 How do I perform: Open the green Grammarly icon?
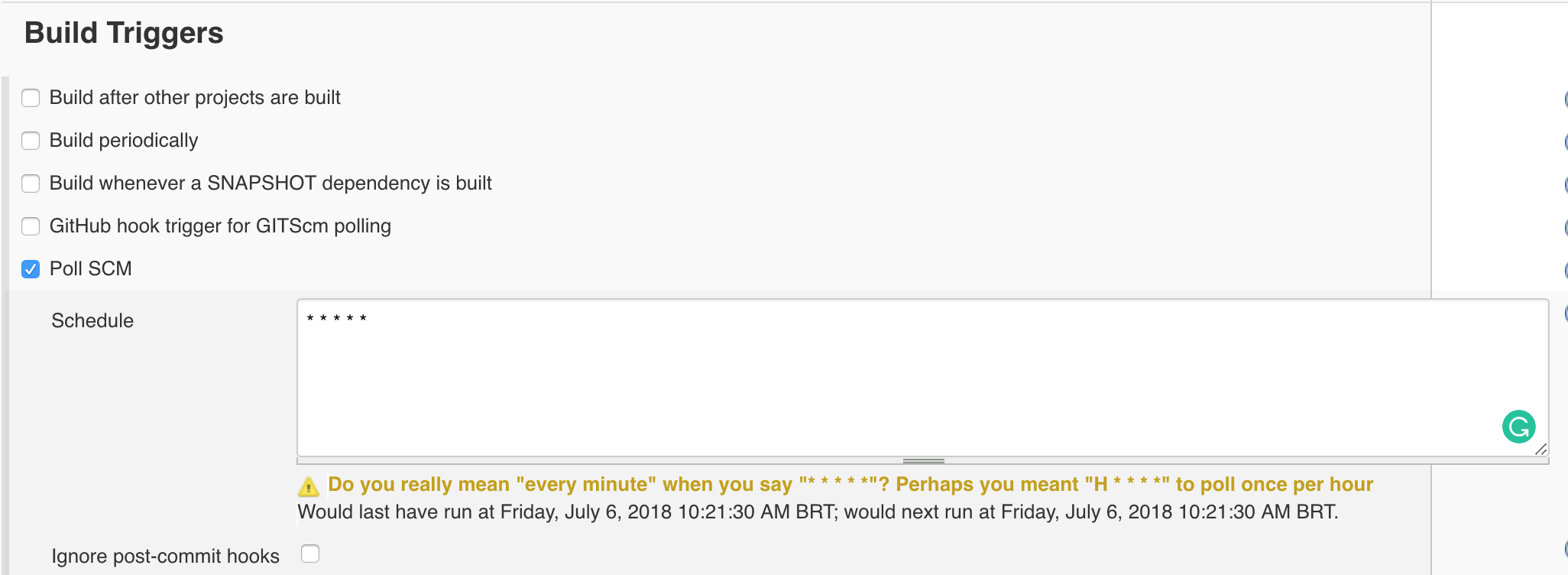pos(1518,427)
